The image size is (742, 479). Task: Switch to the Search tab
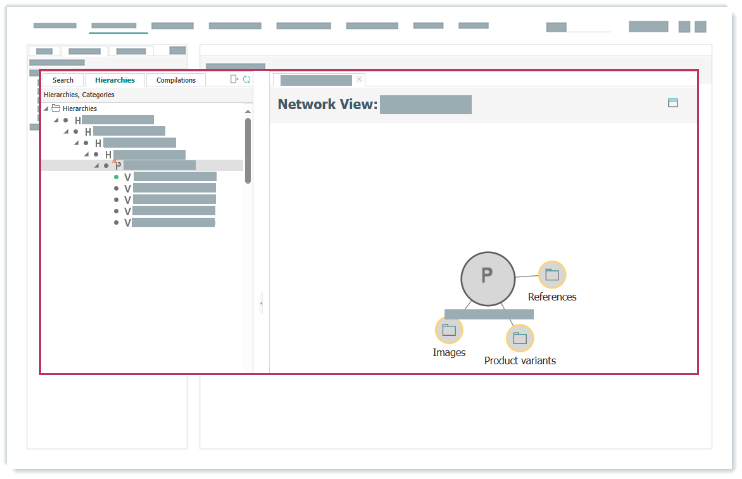click(63, 80)
